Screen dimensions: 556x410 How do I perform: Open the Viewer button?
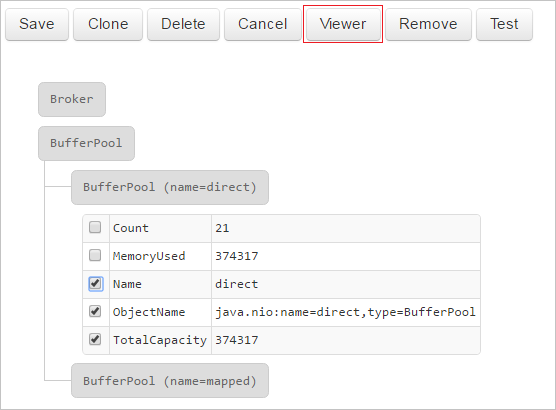point(343,24)
